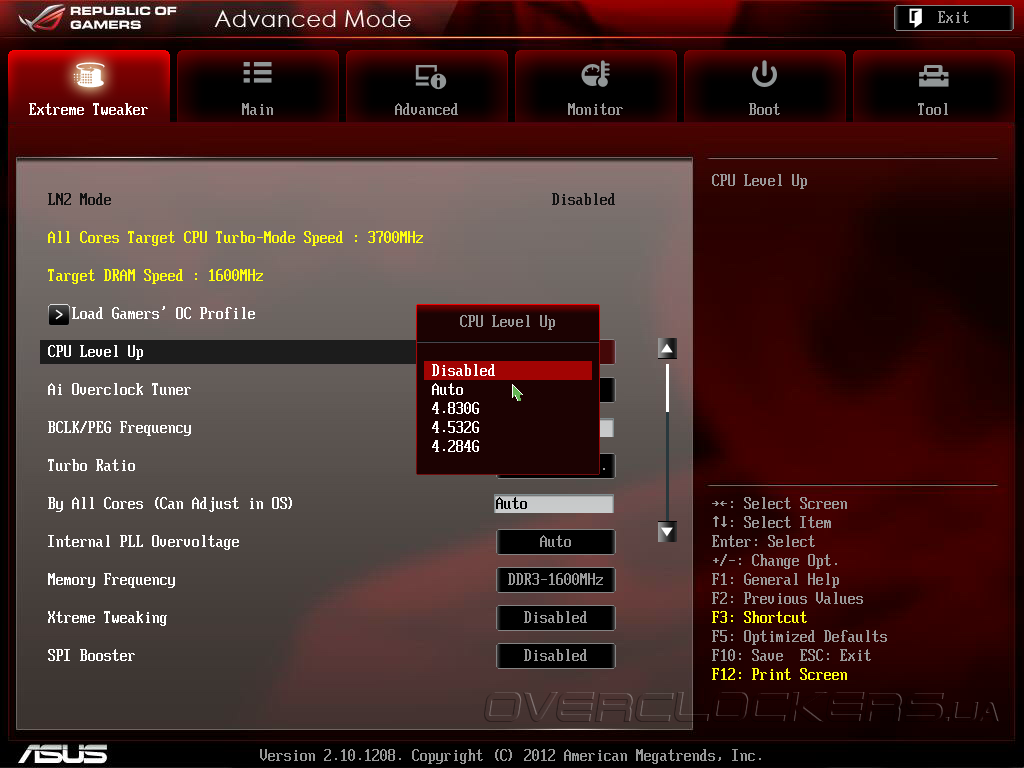The width and height of the screenshot is (1024, 768).
Task: Open Xtreme Tweaking Disabled dropdown
Action: tap(556, 618)
